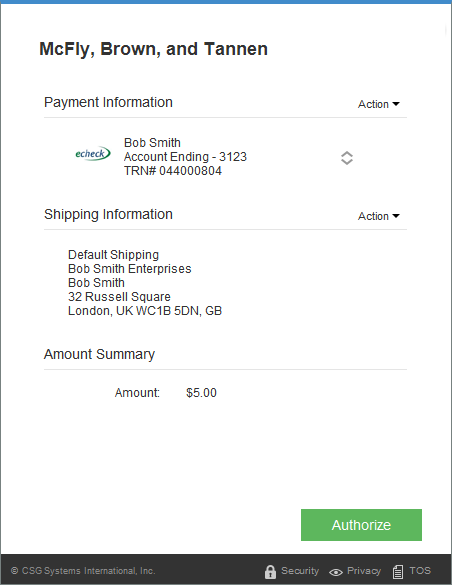452x585 pixels.
Task: Click the caret arrow beside Payment Action
Action: tap(396, 104)
